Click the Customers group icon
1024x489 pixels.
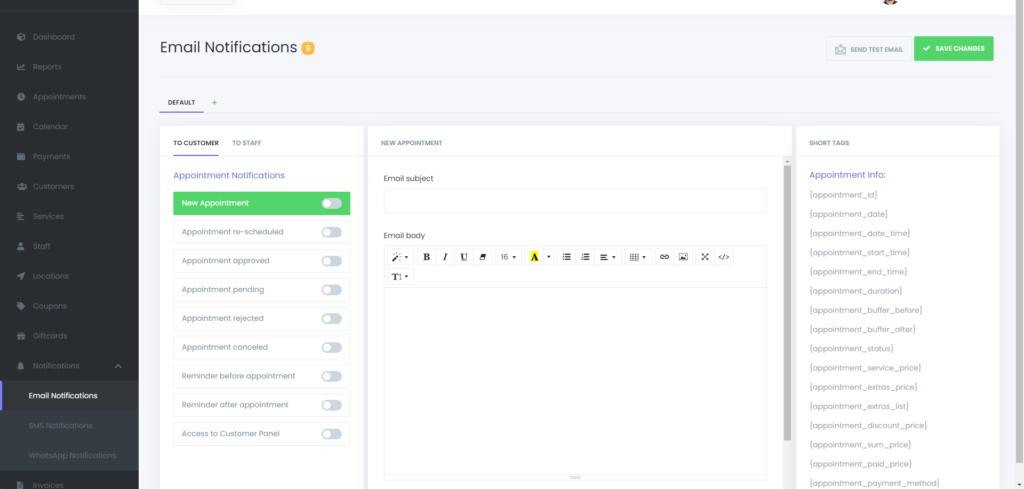point(21,187)
